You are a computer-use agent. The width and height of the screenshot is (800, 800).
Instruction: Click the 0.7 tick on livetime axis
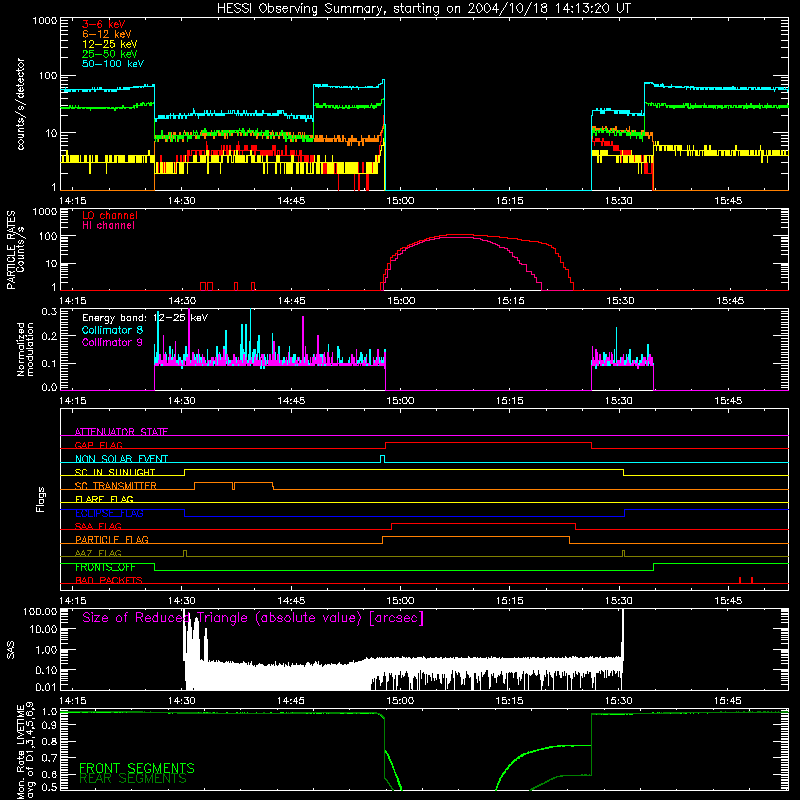click(49, 758)
